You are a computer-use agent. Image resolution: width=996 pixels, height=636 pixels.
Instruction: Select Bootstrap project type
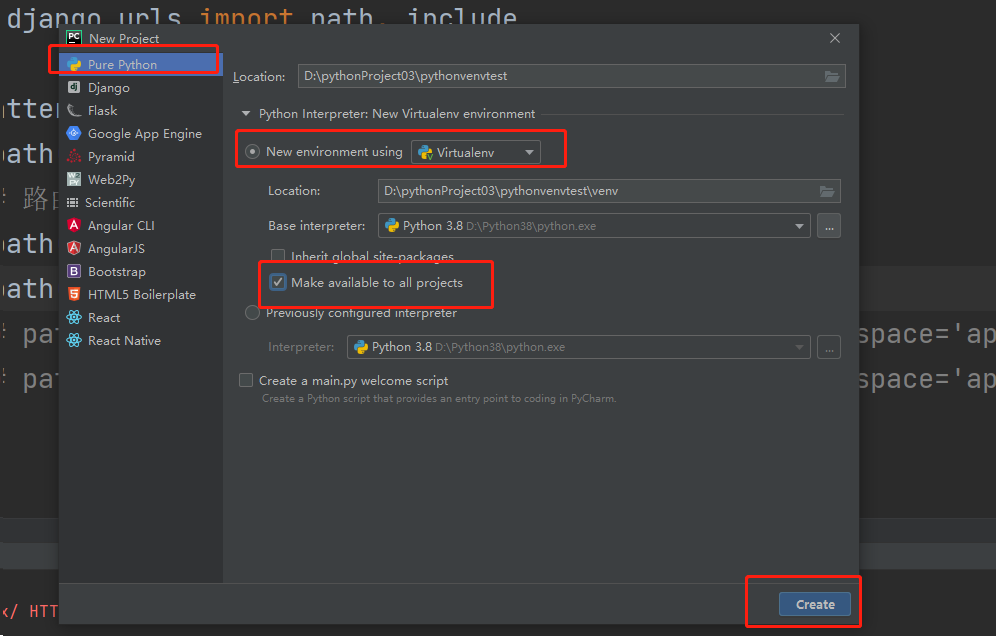140,271
